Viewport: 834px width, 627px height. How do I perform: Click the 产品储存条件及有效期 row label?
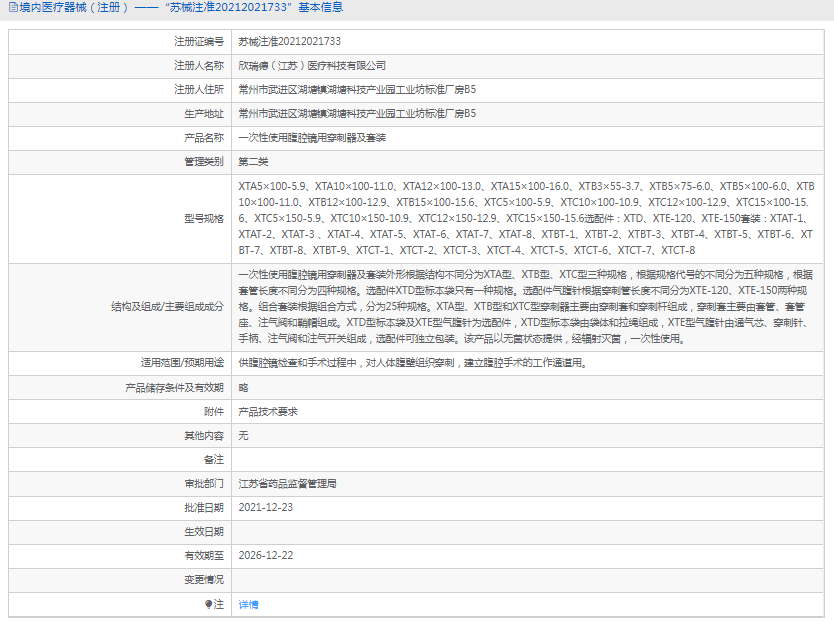point(174,388)
